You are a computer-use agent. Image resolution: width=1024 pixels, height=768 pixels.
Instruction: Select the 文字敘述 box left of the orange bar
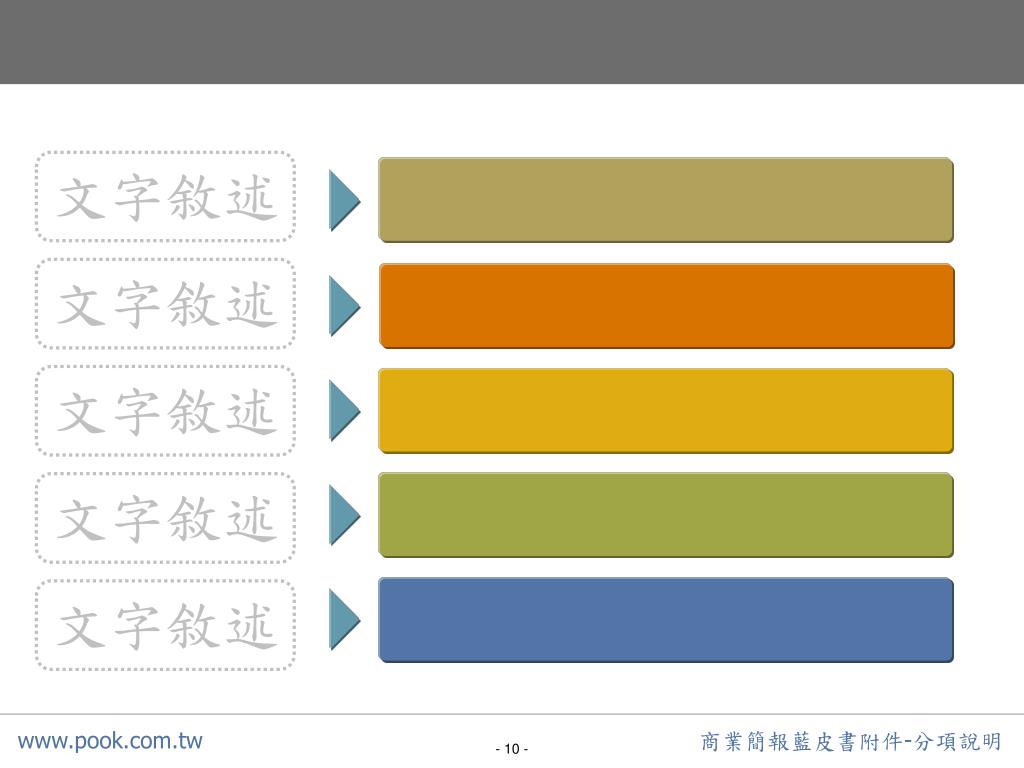pyautogui.click(x=165, y=304)
